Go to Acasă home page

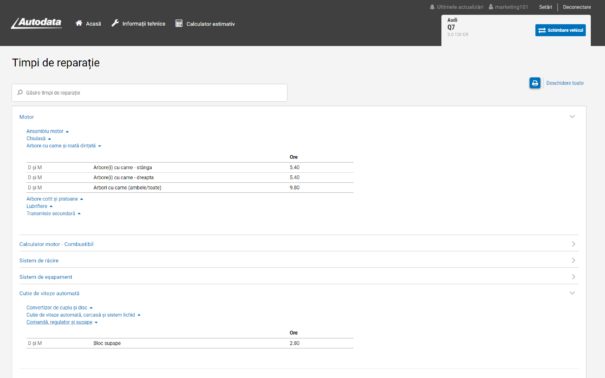click(x=88, y=24)
